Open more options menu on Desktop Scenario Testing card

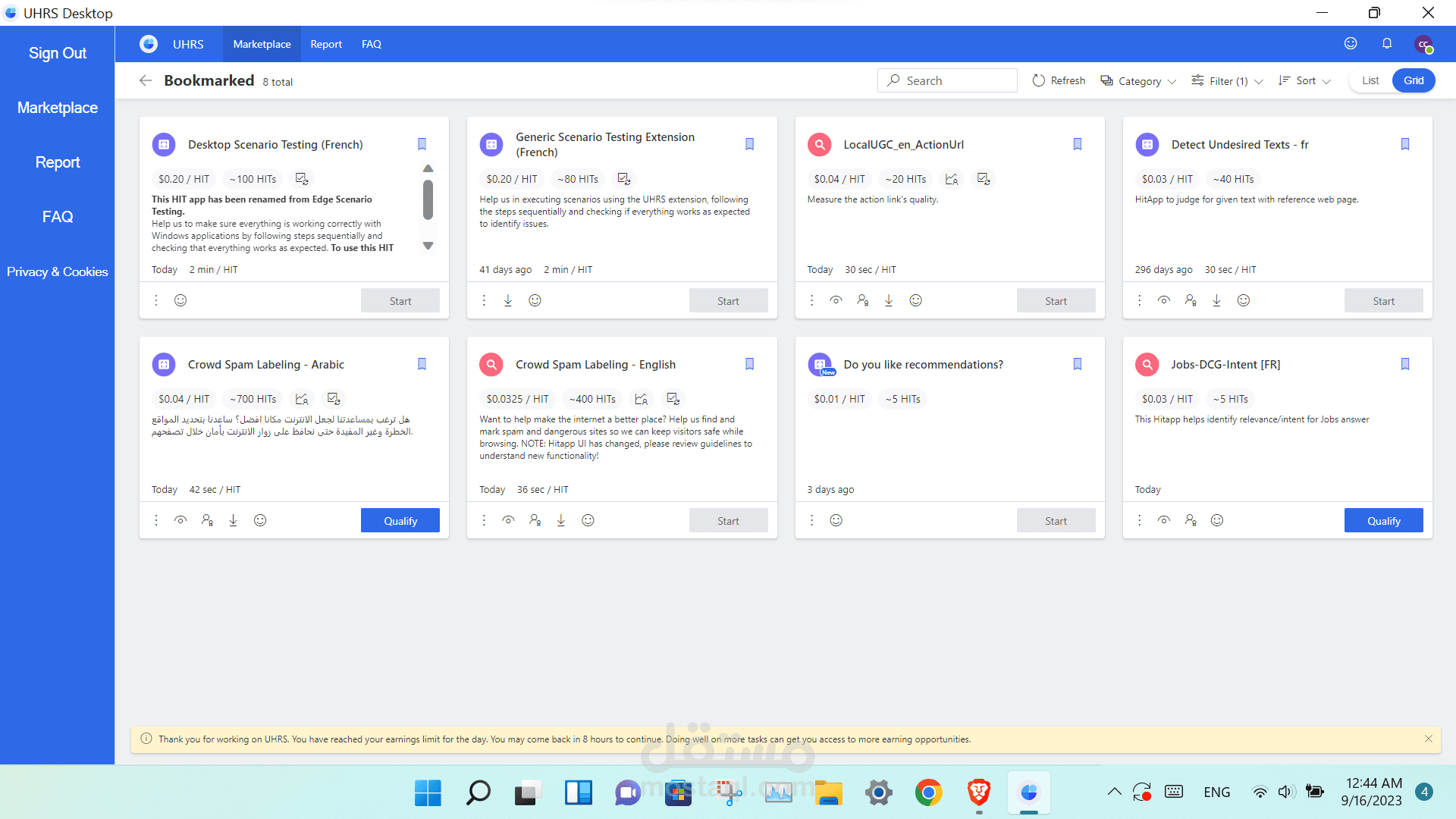pyautogui.click(x=156, y=300)
